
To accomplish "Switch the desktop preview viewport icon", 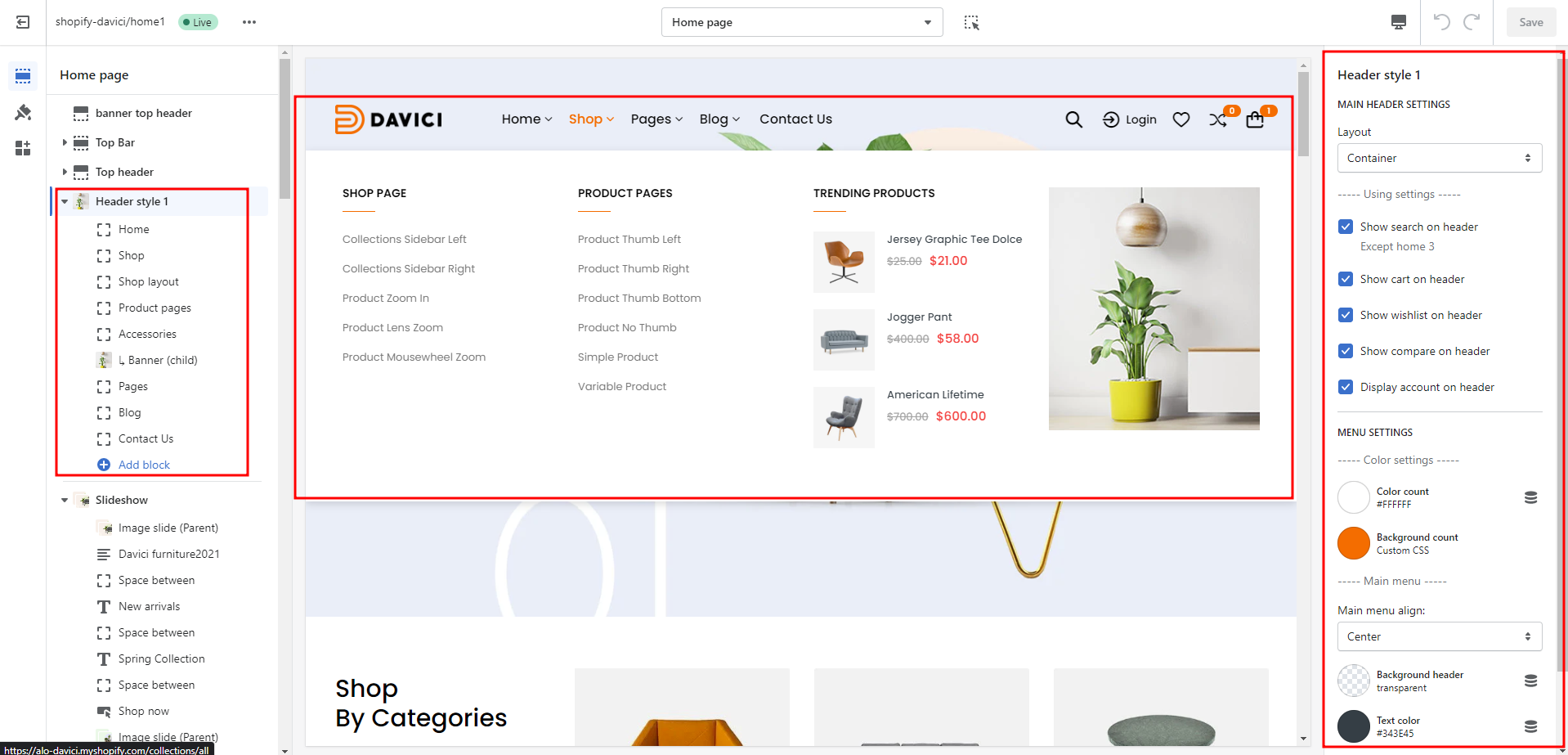I will pos(1399,22).
